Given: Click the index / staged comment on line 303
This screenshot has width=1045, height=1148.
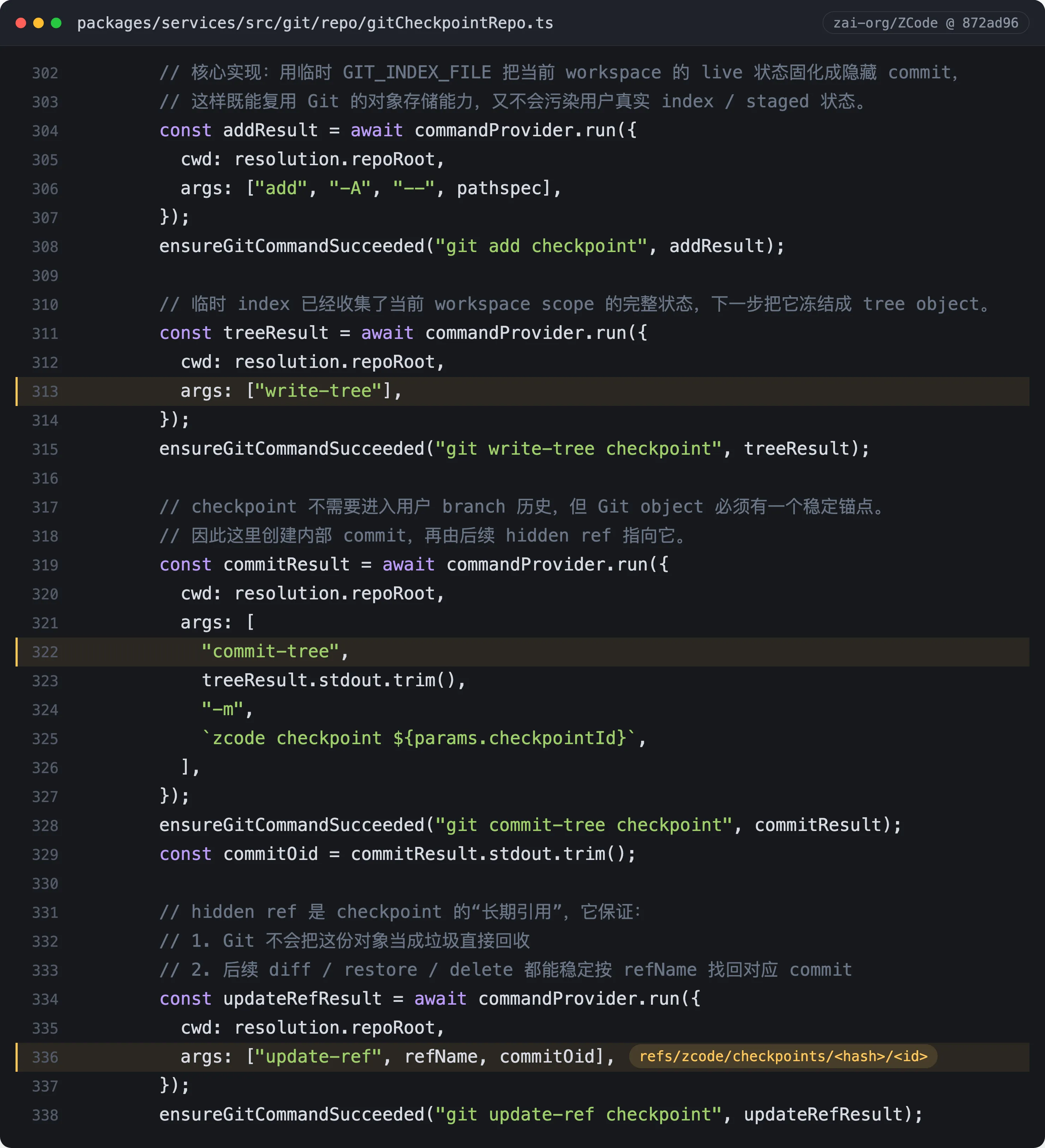Looking at the screenshot, I should (x=514, y=101).
